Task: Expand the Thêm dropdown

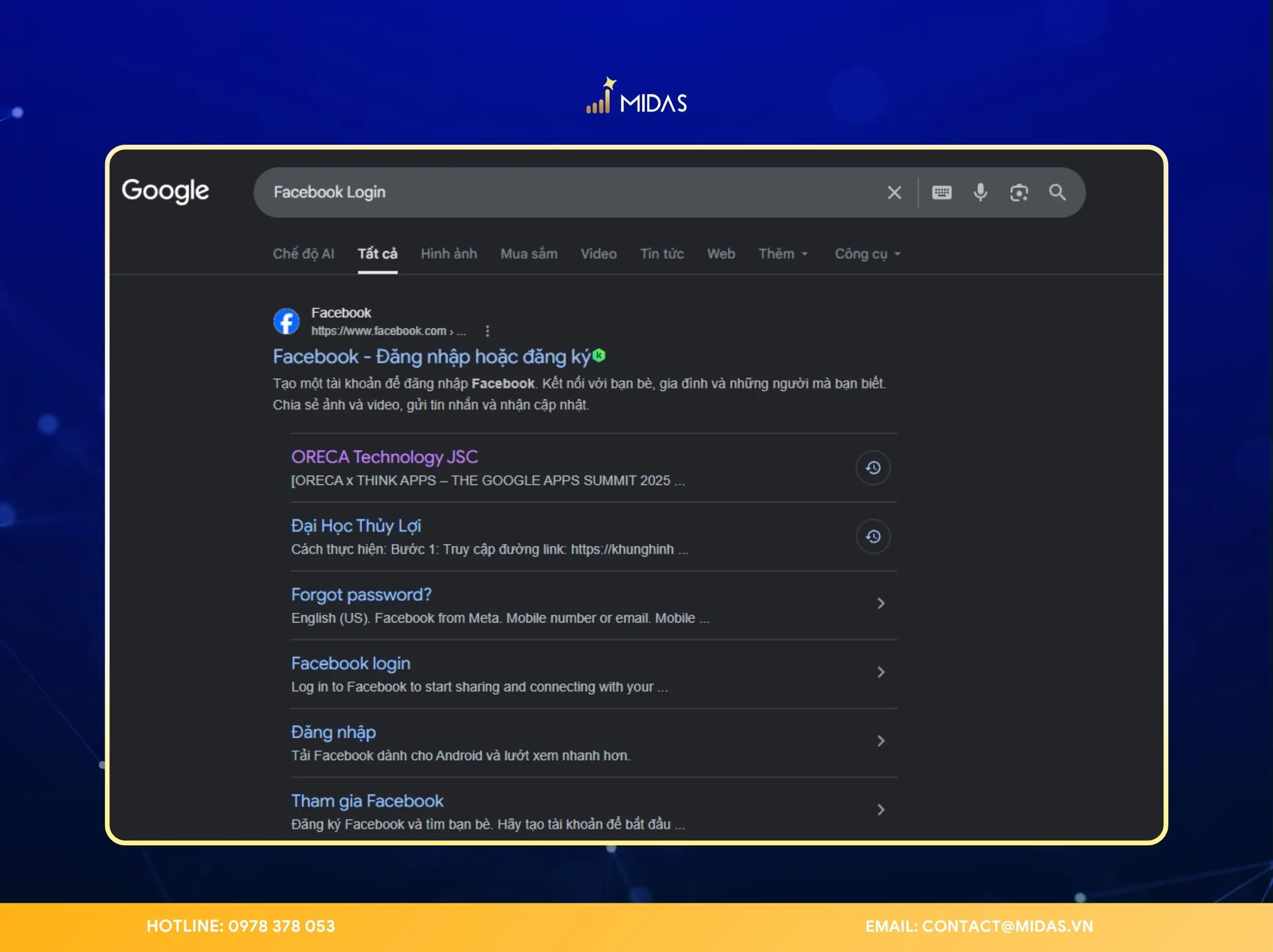Action: coord(783,254)
